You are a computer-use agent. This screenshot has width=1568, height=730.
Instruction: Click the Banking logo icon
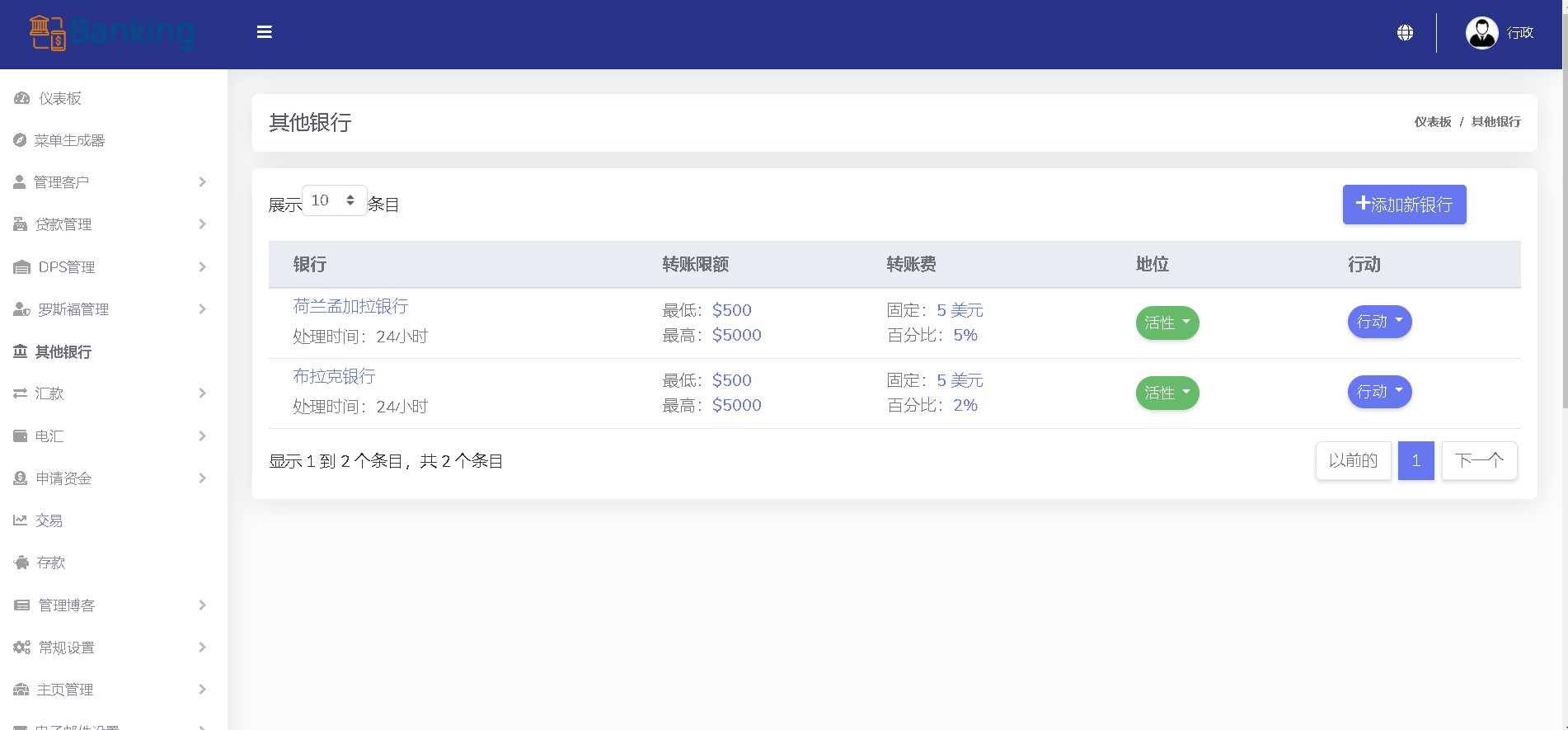48,33
